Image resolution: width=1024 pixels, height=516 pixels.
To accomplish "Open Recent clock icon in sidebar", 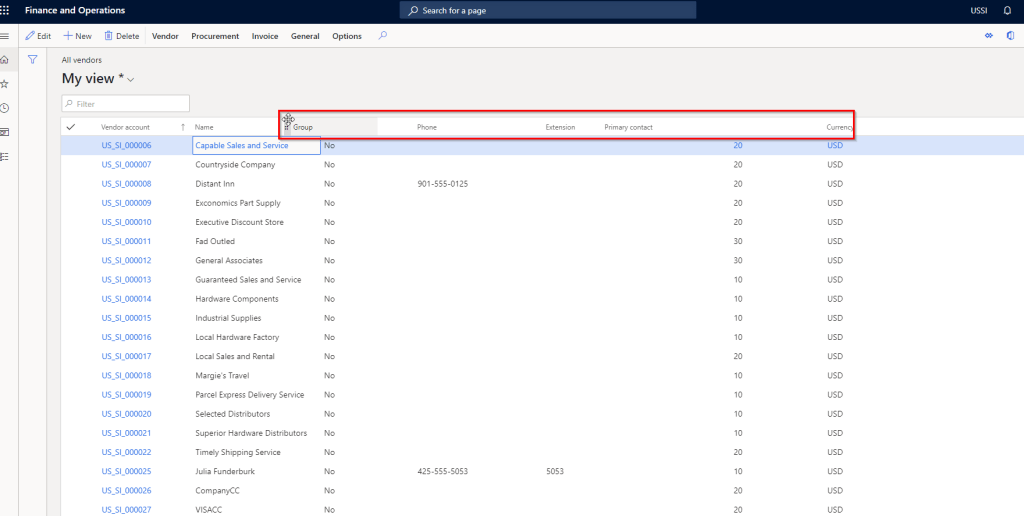I will (6, 108).
